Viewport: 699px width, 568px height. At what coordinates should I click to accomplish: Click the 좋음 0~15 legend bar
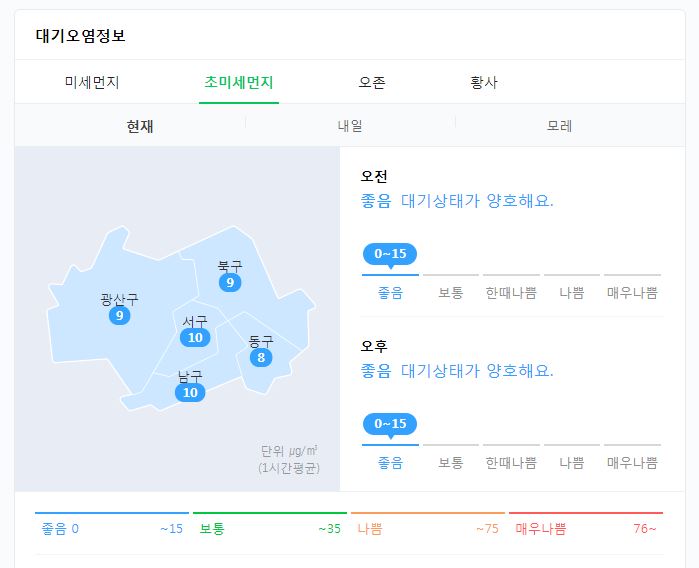coord(110,528)
